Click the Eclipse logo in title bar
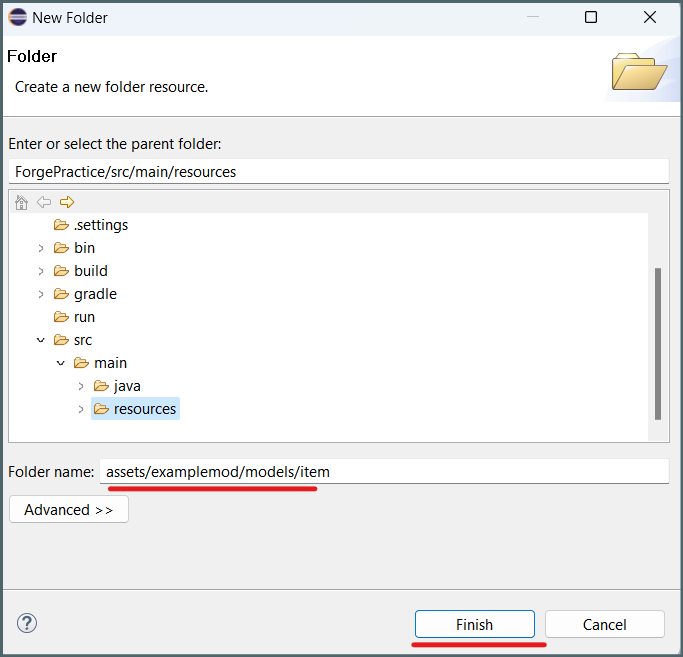 (x=18, y=17)
